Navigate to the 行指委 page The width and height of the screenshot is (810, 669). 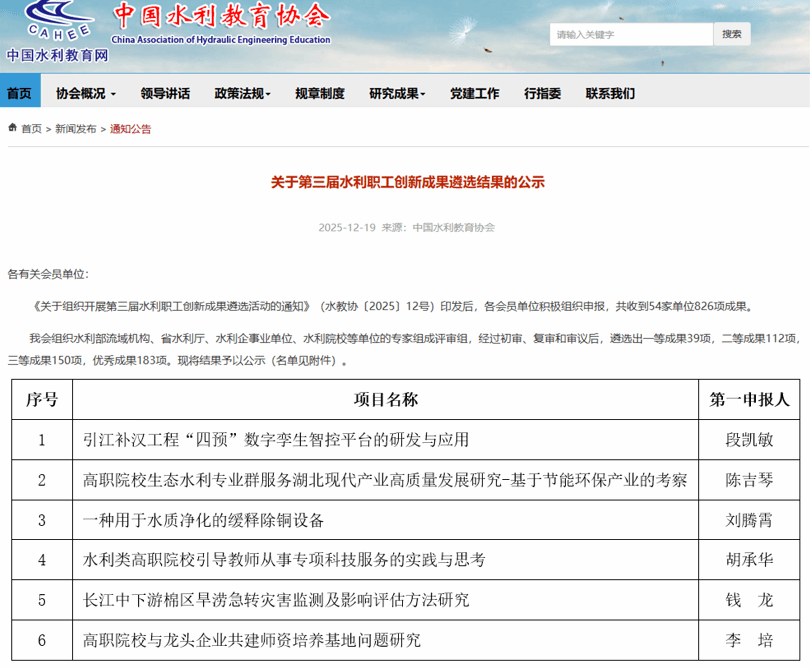click(542, 94)
